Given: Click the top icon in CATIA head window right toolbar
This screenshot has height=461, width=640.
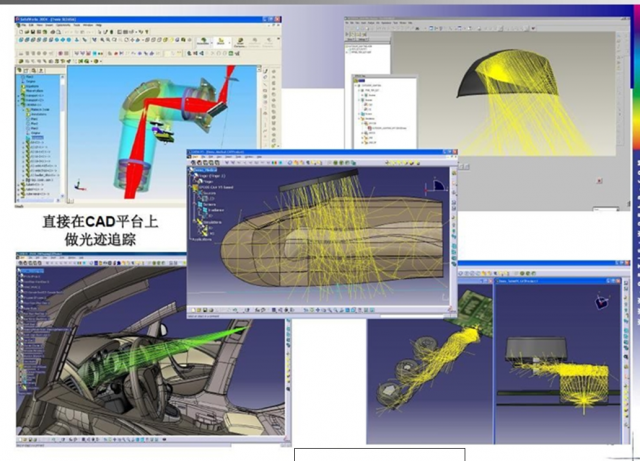Looking at the screenshot, I should click(x=452, y=170).
